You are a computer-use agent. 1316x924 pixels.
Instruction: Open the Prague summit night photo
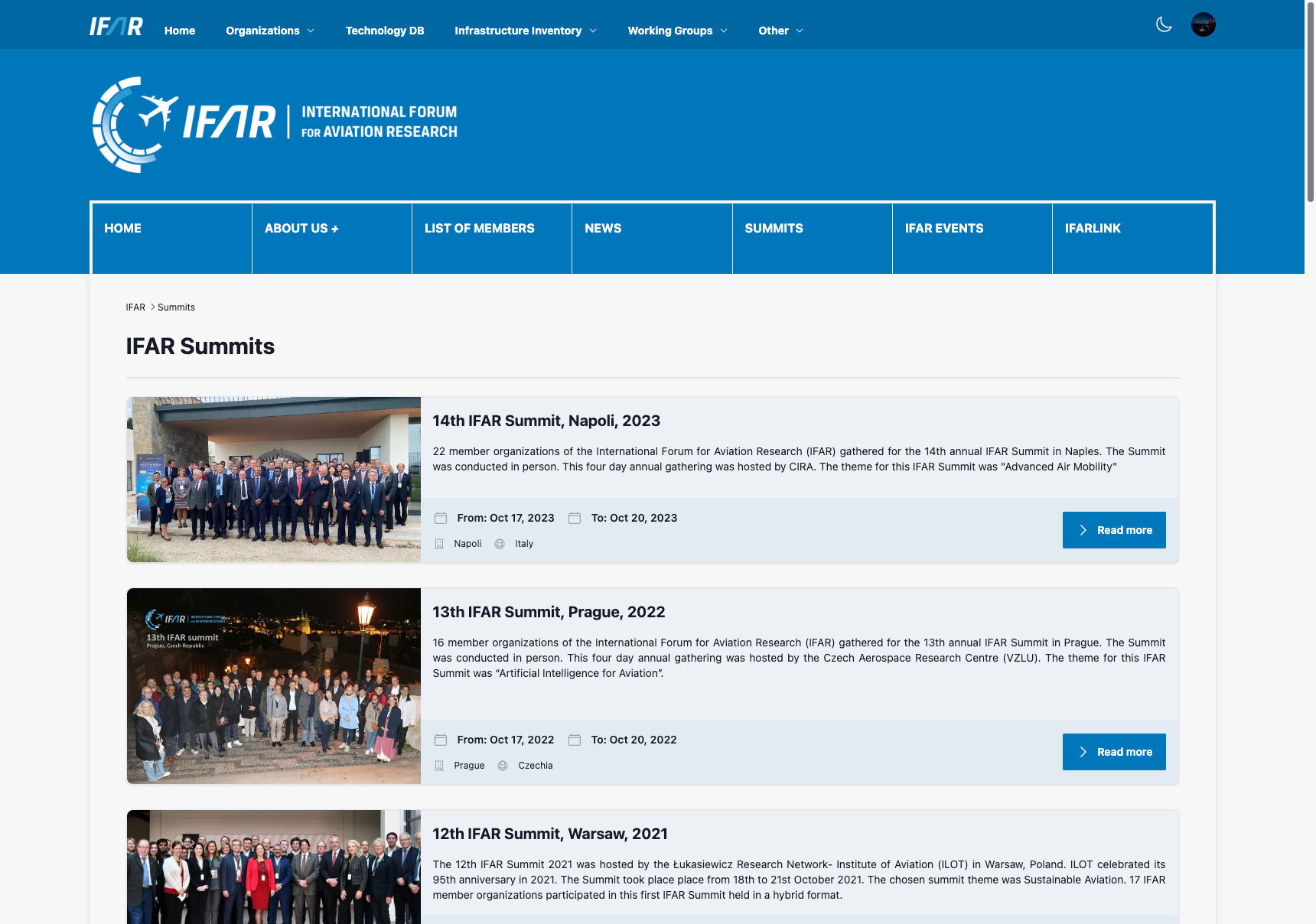(274, 686)
